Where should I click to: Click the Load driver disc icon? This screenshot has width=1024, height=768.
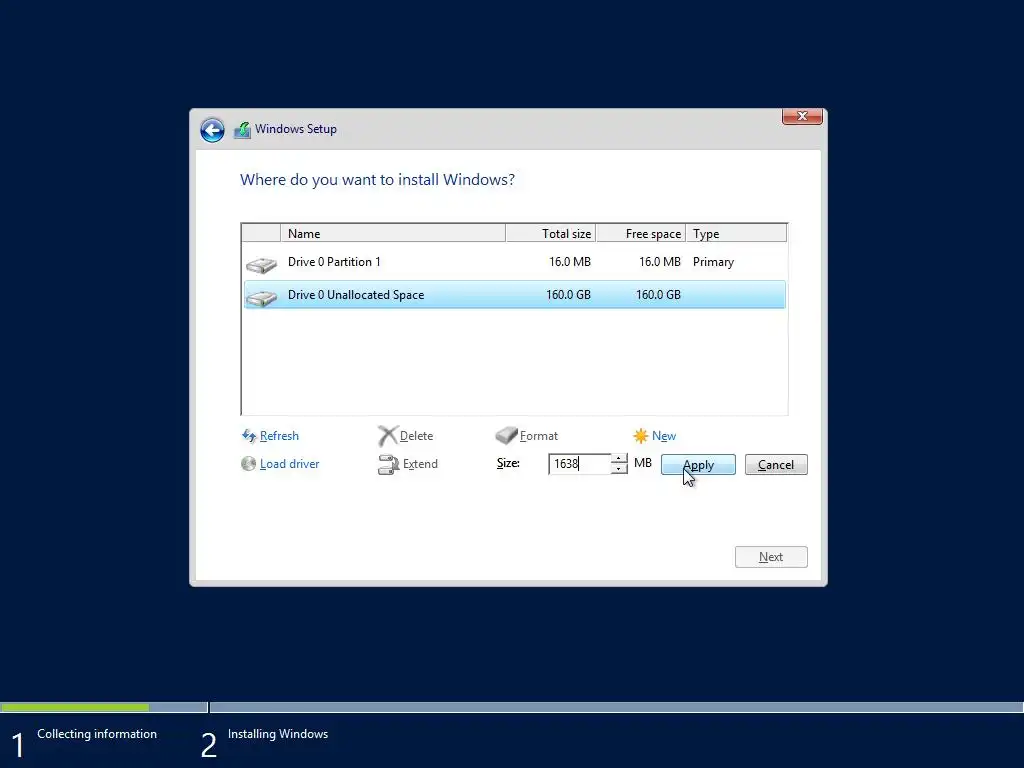(248, 464)
